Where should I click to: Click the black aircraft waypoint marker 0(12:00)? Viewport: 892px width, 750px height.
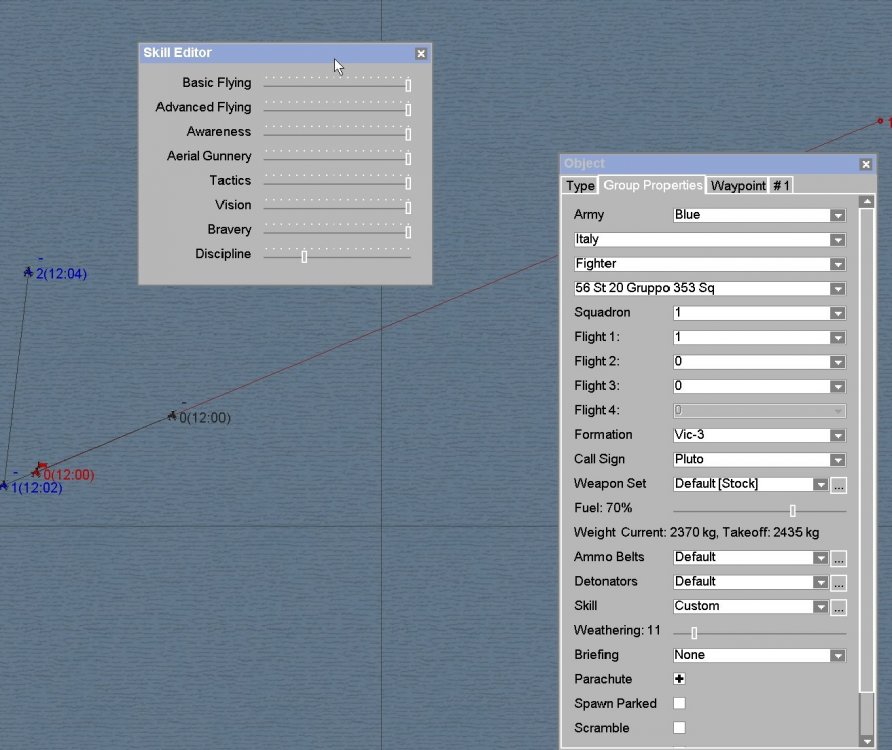point(172,416)
